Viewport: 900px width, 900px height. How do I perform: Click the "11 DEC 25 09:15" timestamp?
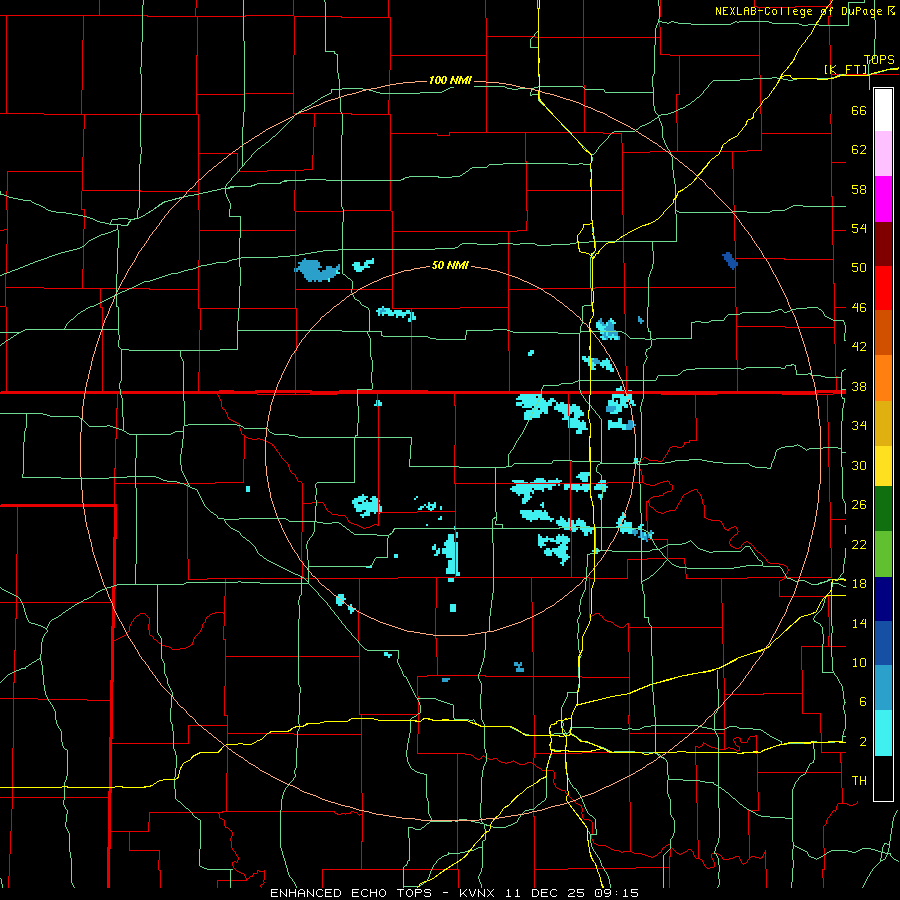(x=572, y=893)
